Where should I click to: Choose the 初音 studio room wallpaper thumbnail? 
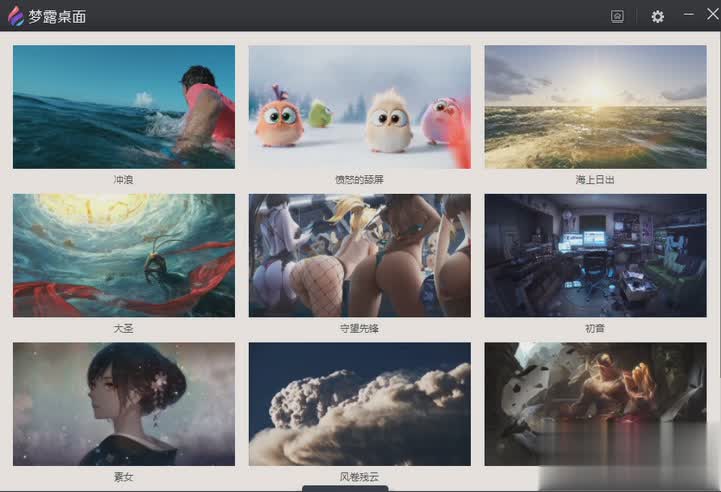(x=595, y=255)
